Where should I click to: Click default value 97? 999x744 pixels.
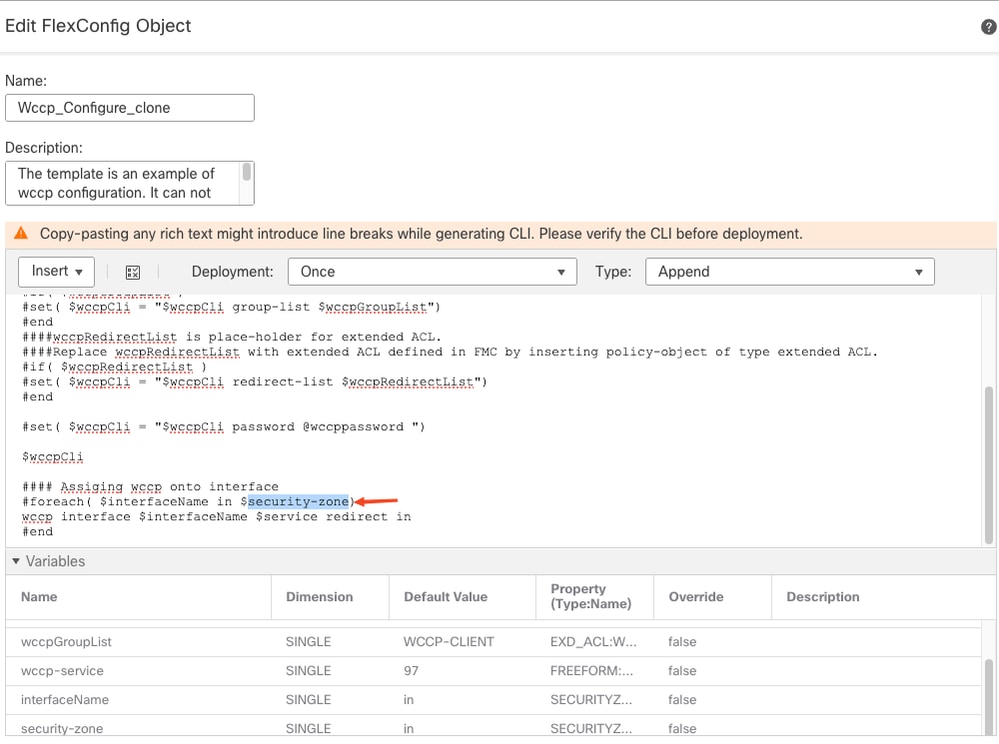click(x=411, y=671)
